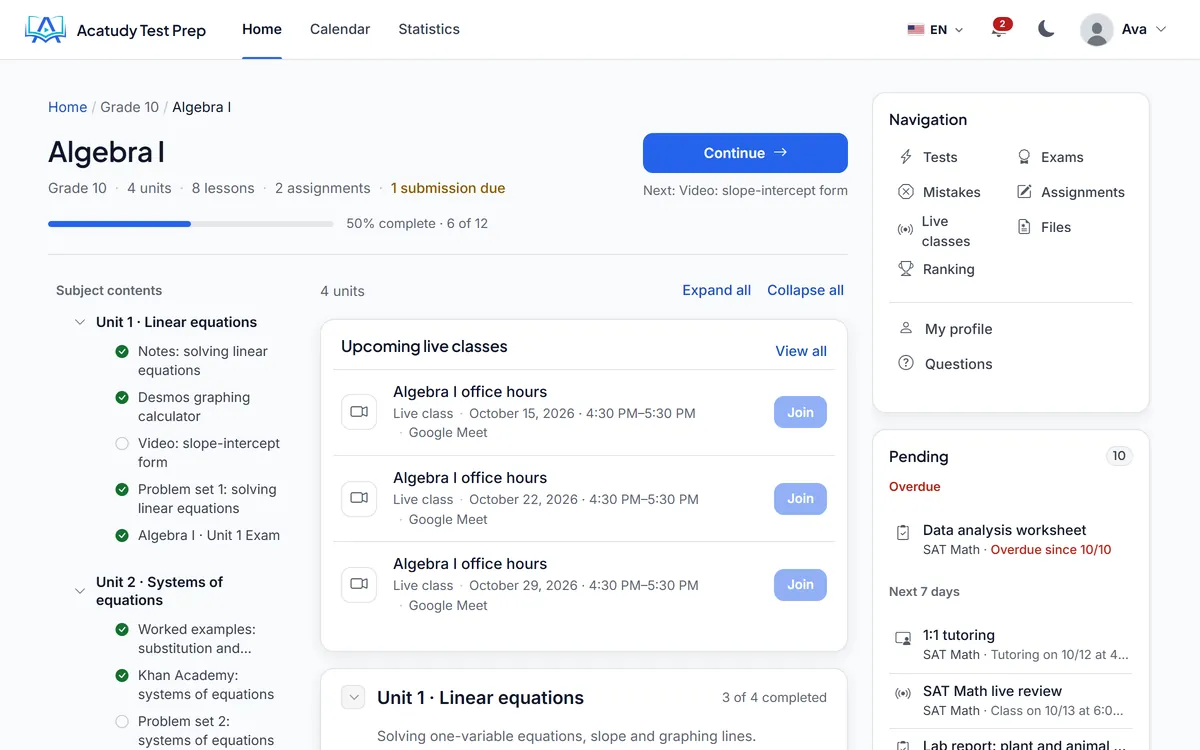Switch to the Statistics tab
Viewport: 1200px width, 750px height.
[x=429, y=29]
